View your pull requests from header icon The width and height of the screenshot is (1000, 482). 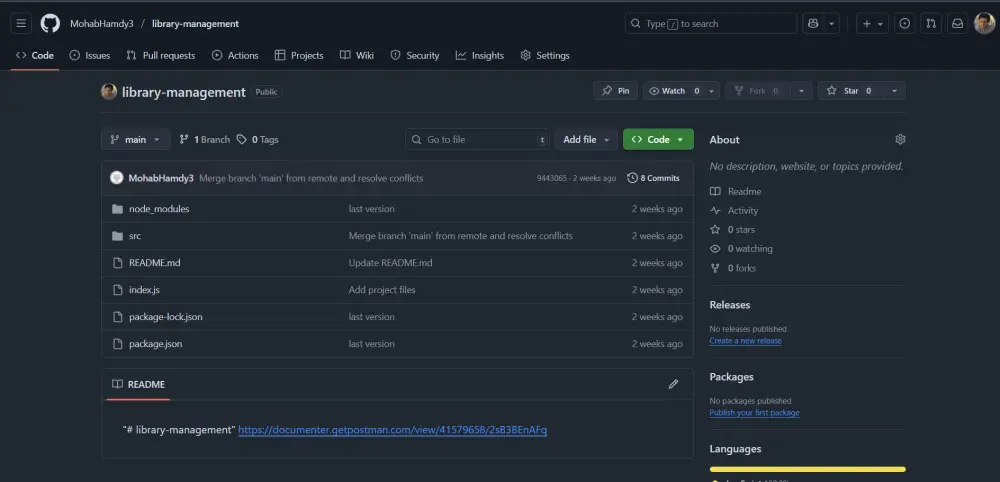(x=931, y=24)
